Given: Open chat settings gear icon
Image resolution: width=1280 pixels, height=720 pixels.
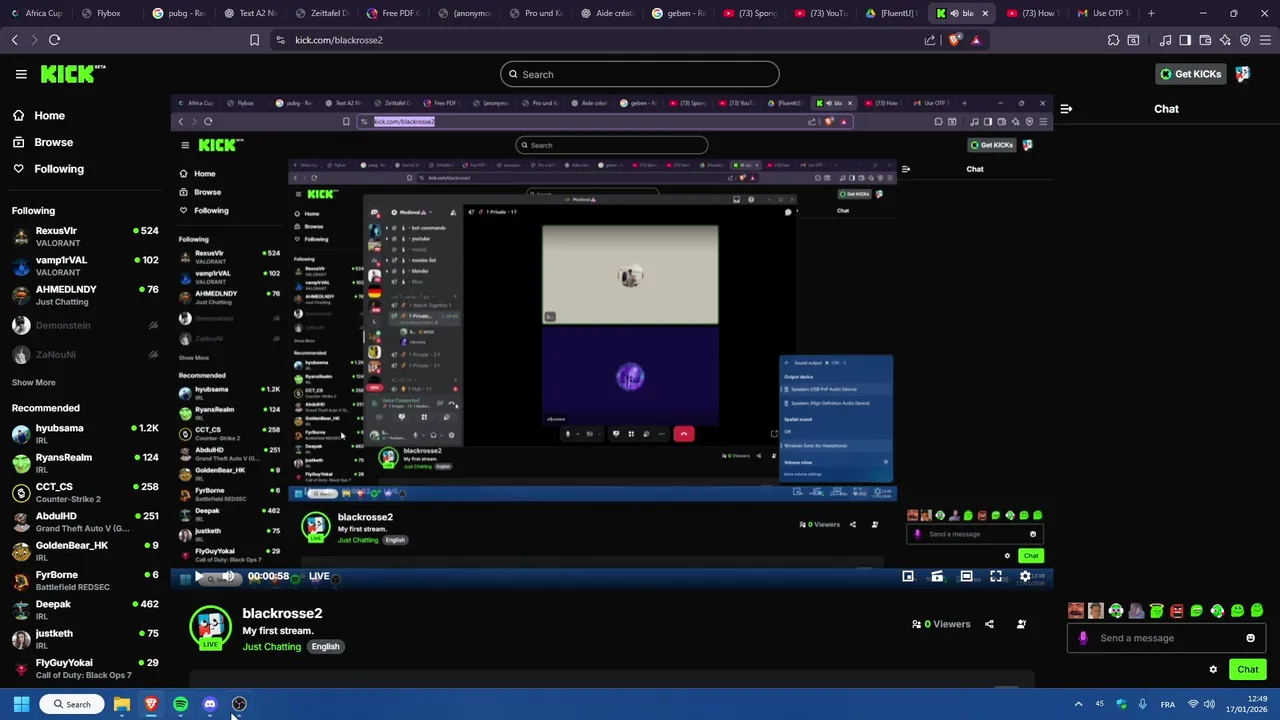Looking at the screenshot, I should pyautogui.click(x=1213, y=670).
